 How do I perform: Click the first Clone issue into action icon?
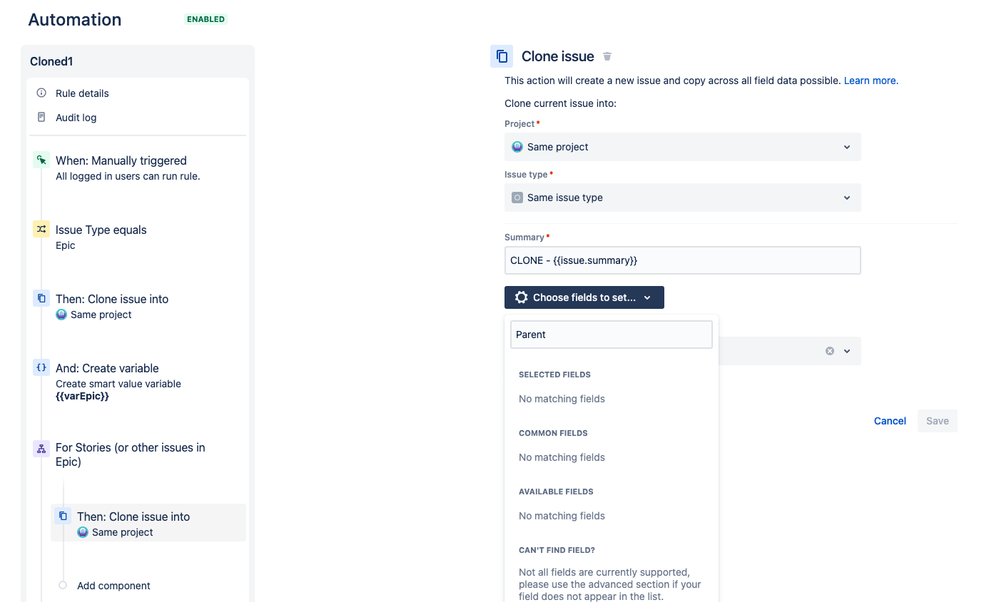click(x=41, y=298)
